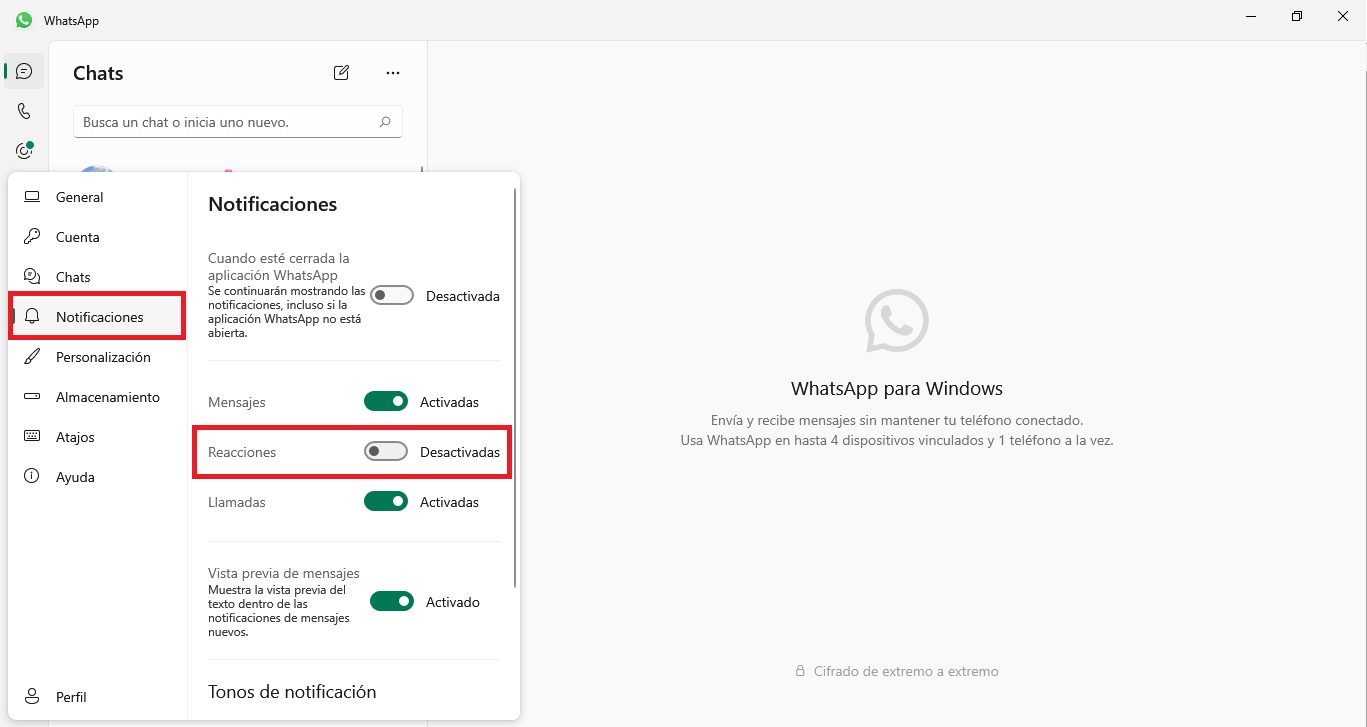
Task: Click the large WhatsApp logo in center
Action: coord(897,321)
